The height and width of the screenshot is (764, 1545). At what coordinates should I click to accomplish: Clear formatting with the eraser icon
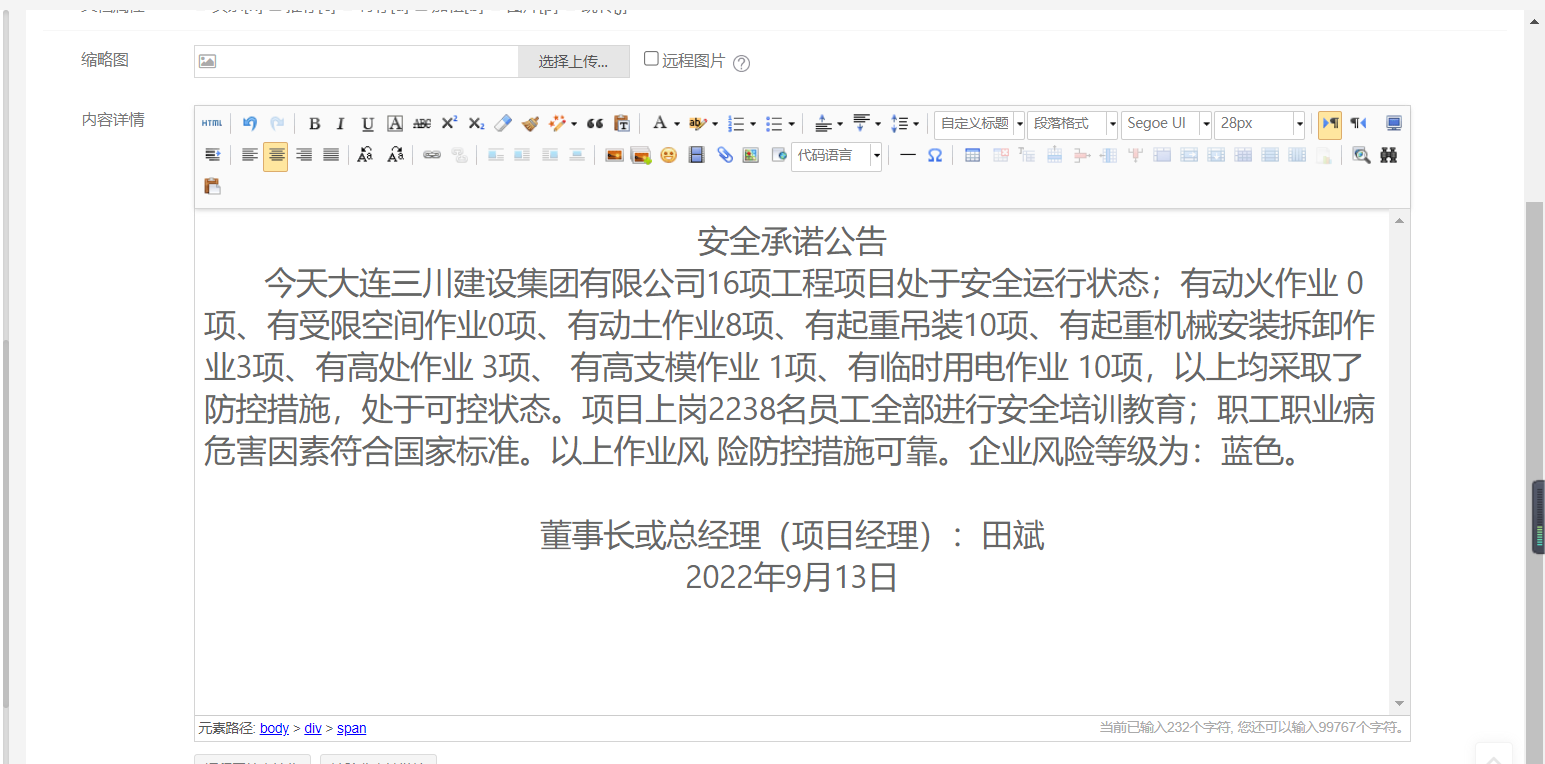click(x=503, y=123)
